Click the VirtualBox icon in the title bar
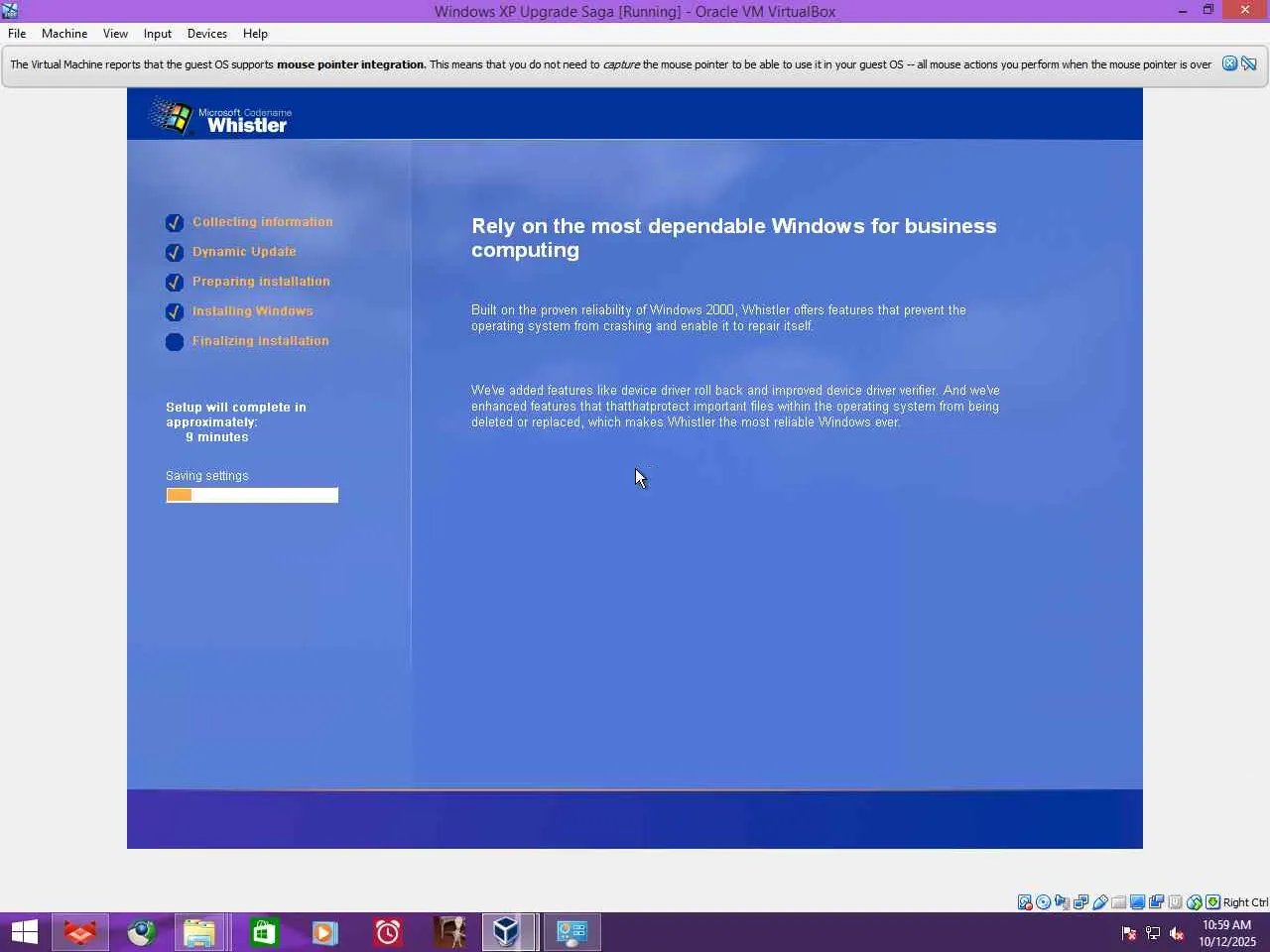The width and height of the screenshot is (1270, 952). (x=10, y=11)
